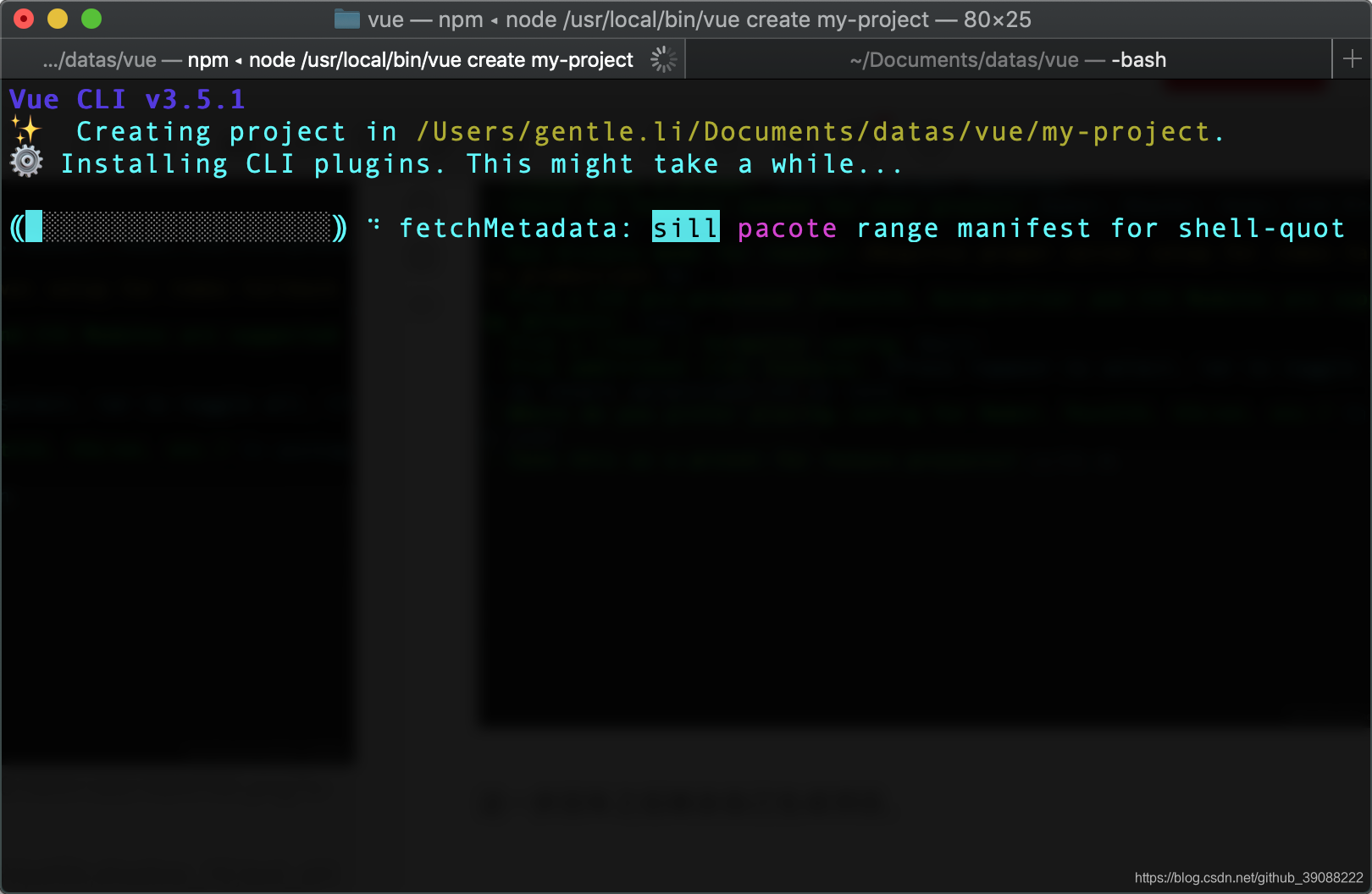Click the highlighted 'sill' log level

pyautogui.click(x=686, y=227)
